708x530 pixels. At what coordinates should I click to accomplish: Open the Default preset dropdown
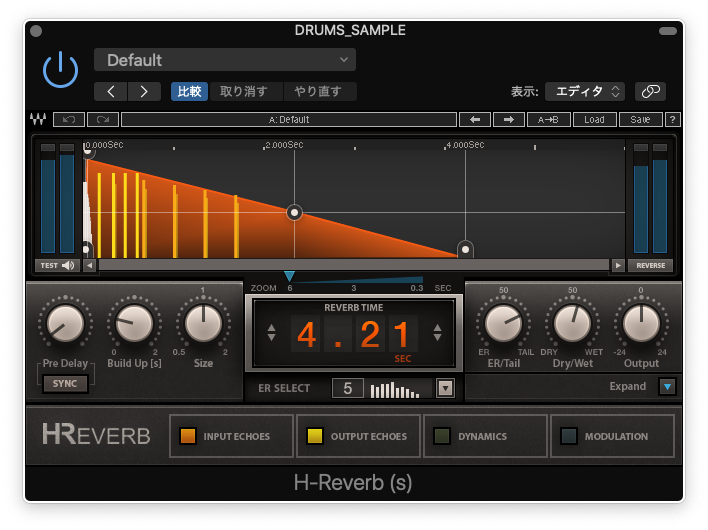click(225, 60)
